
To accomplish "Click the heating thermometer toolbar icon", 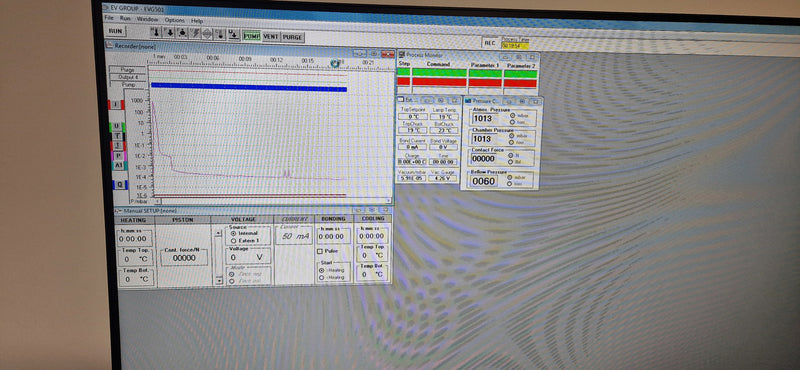I will [156, 33].
